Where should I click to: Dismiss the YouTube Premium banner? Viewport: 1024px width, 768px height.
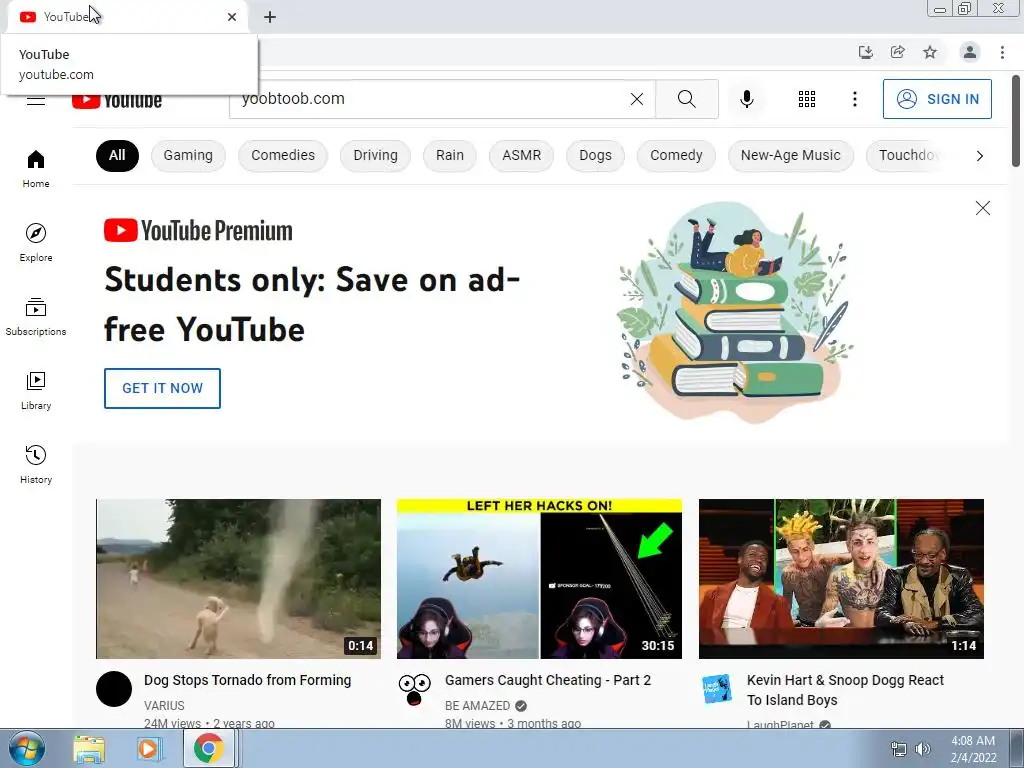(982, 208)
